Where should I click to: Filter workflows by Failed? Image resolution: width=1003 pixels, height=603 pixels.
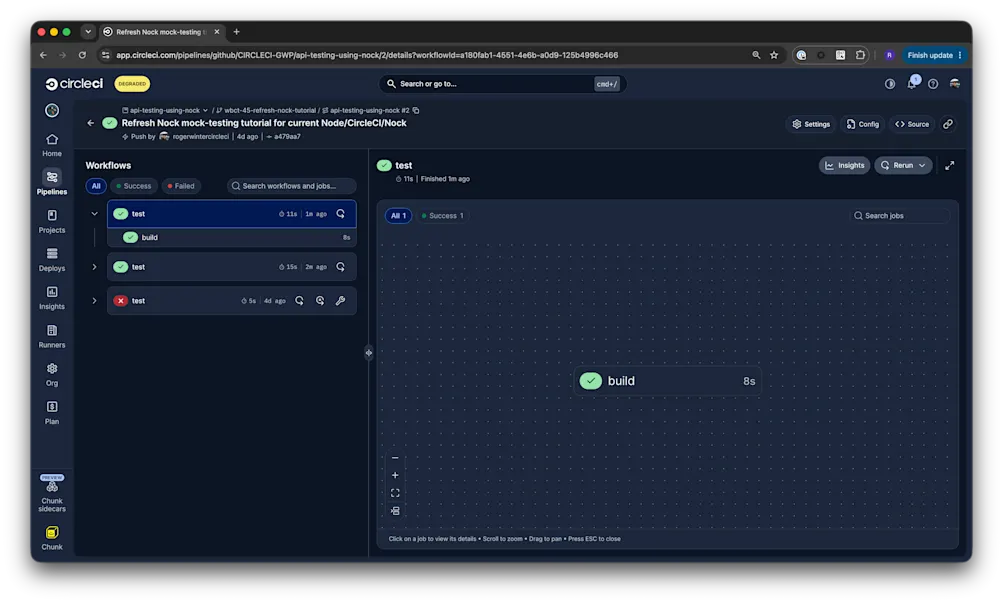(x=181, y=186)
